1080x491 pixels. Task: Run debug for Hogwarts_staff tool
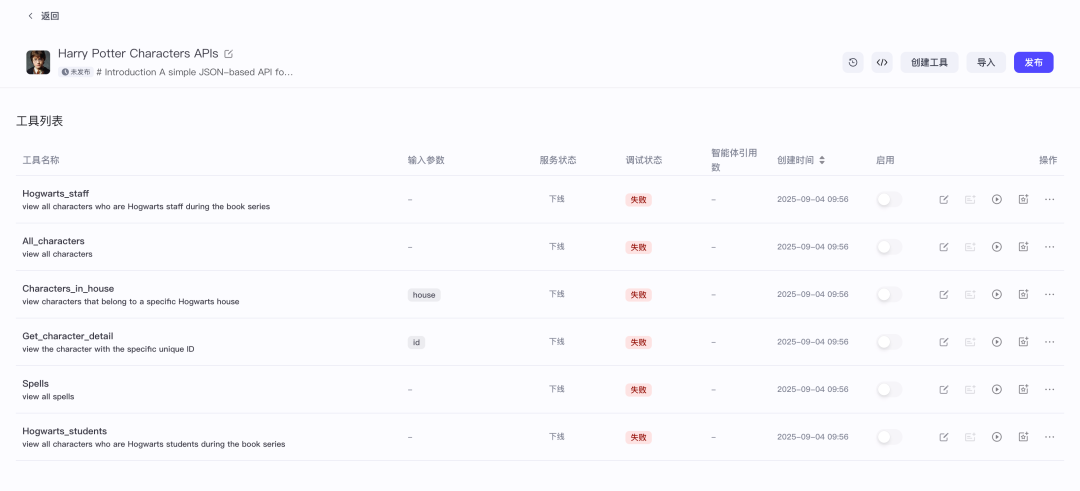[x=997, y=200]
